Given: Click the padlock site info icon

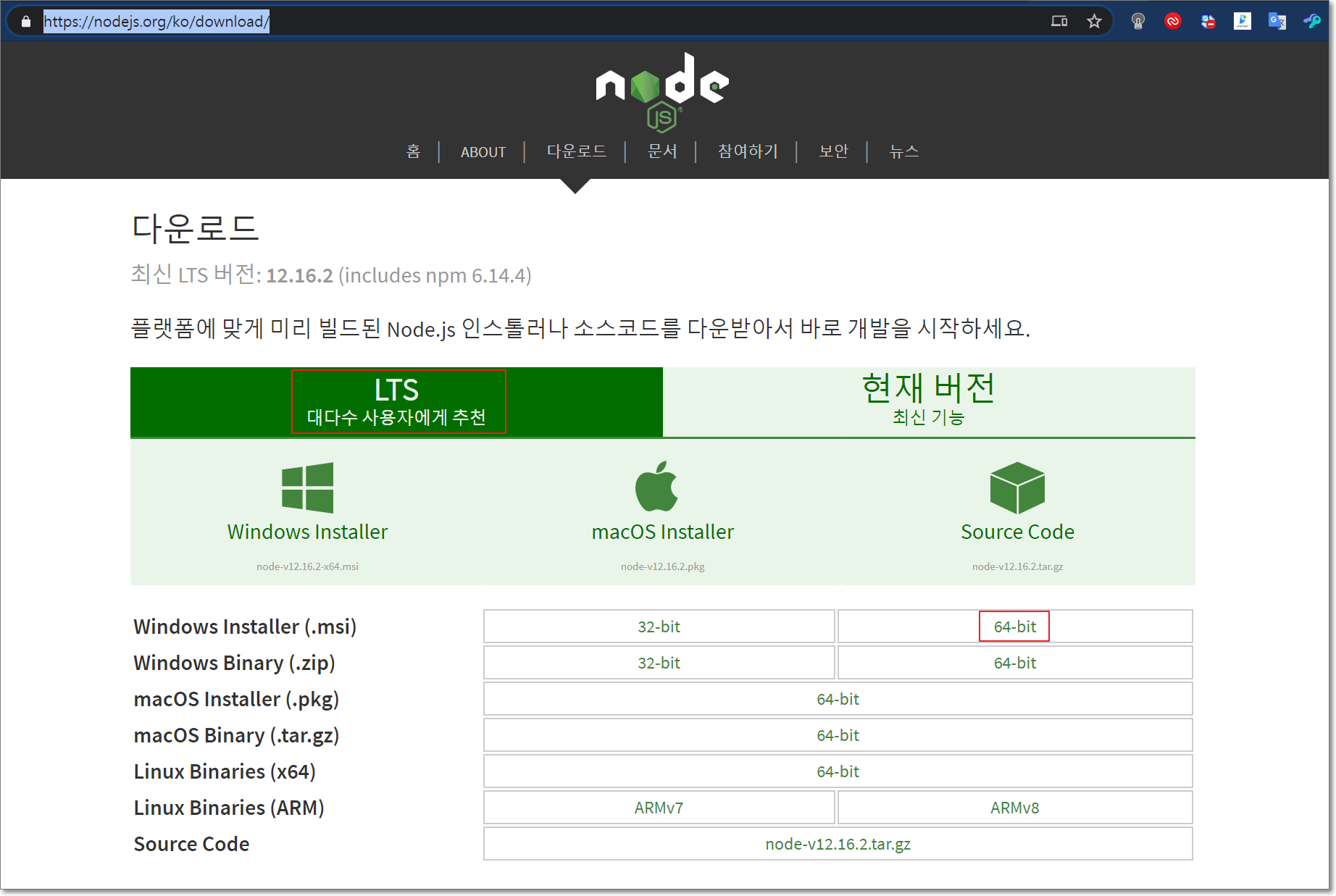Looking at the screenshot, I should [x=26, y=22].
